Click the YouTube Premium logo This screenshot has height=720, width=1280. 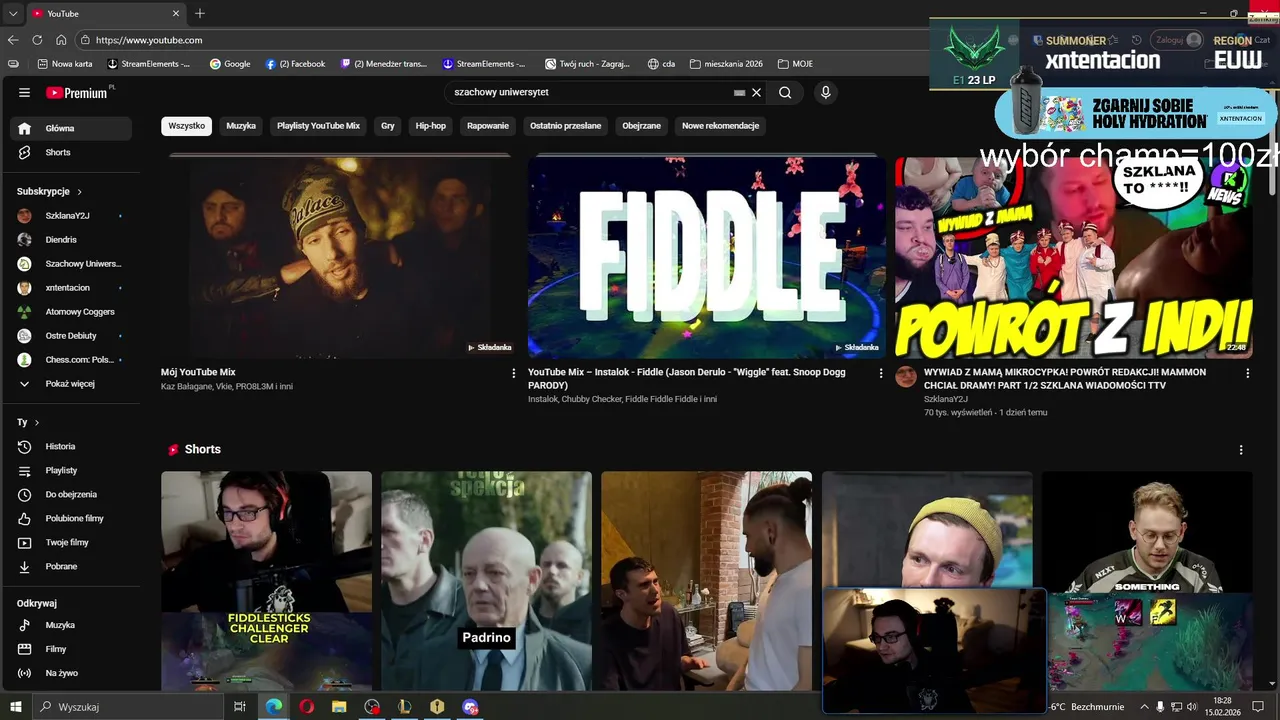coord(80,92)
